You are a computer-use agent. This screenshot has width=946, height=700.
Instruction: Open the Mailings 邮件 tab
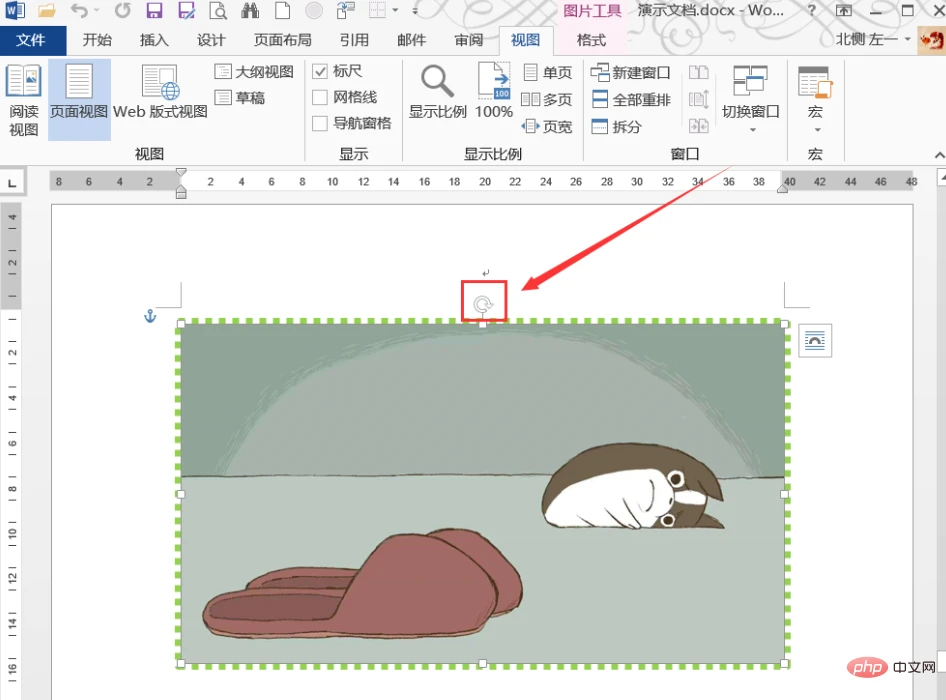(x=411, y=40)
